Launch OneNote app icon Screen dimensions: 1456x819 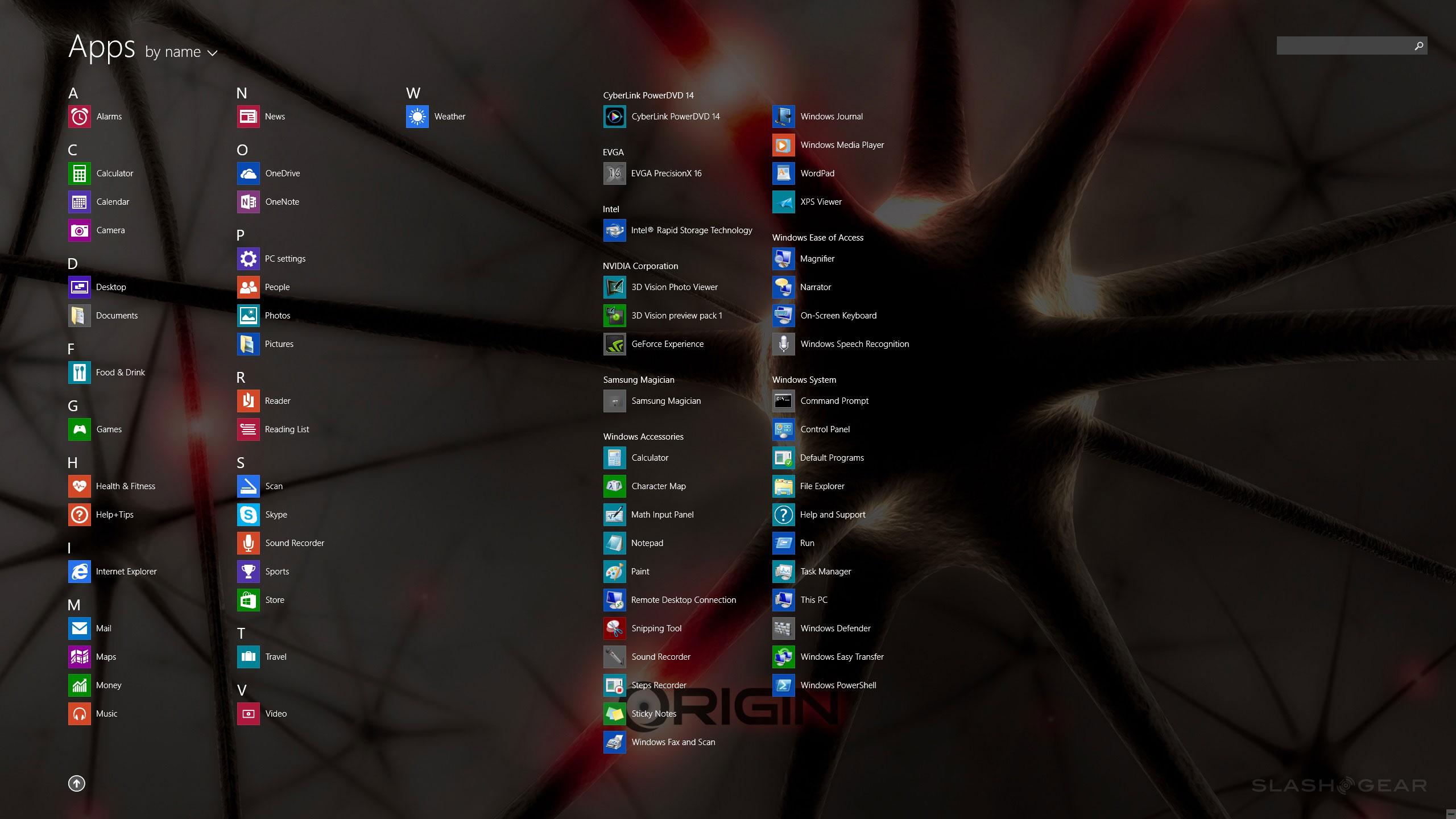coord(249,202)
